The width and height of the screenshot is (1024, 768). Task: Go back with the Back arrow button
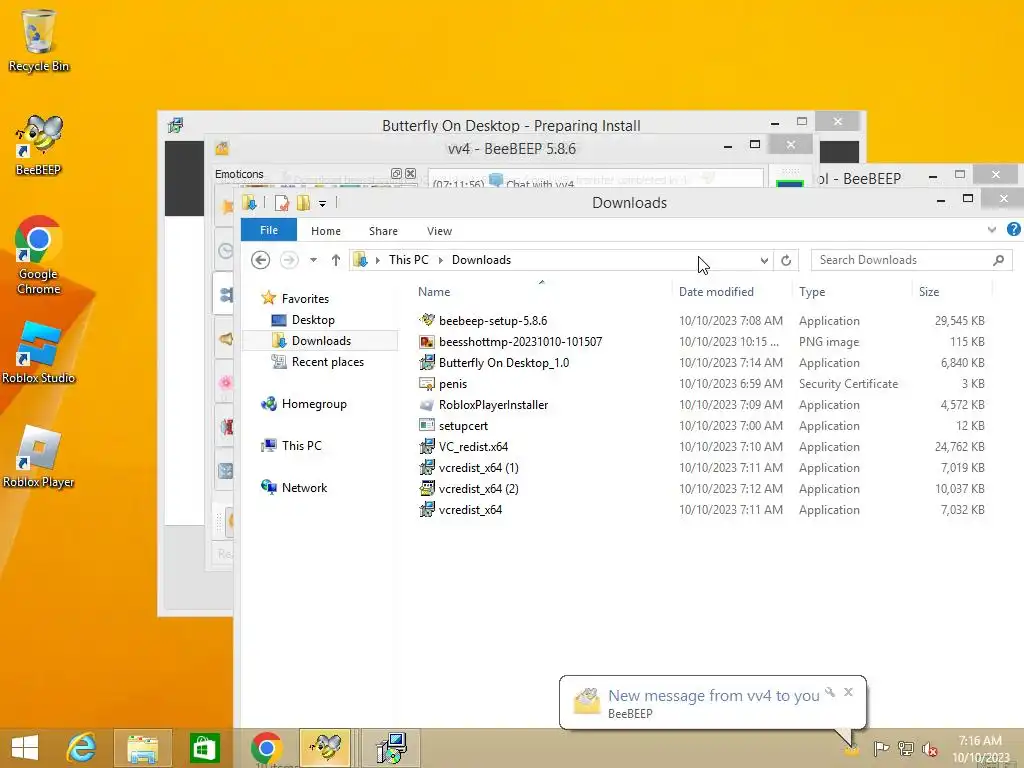click(261, 260)
